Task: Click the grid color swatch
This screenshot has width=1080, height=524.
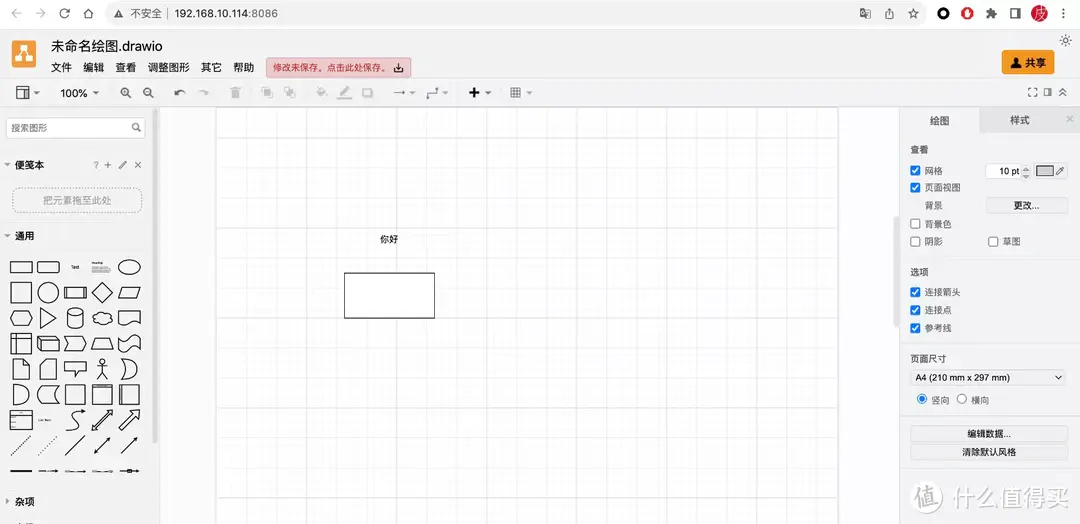Action: pyautogui.click(x=1045, y=171)
